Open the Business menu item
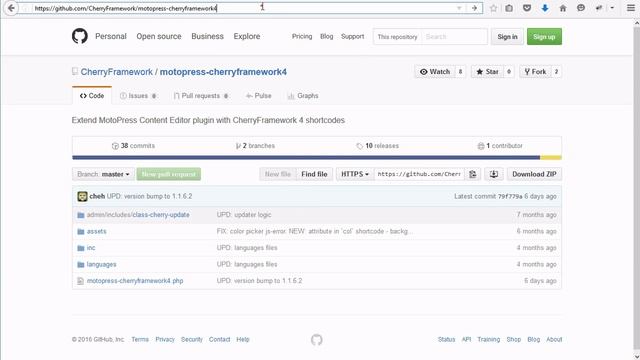The width and height of the screenshot is (640, 360). [x=207, y=36]
